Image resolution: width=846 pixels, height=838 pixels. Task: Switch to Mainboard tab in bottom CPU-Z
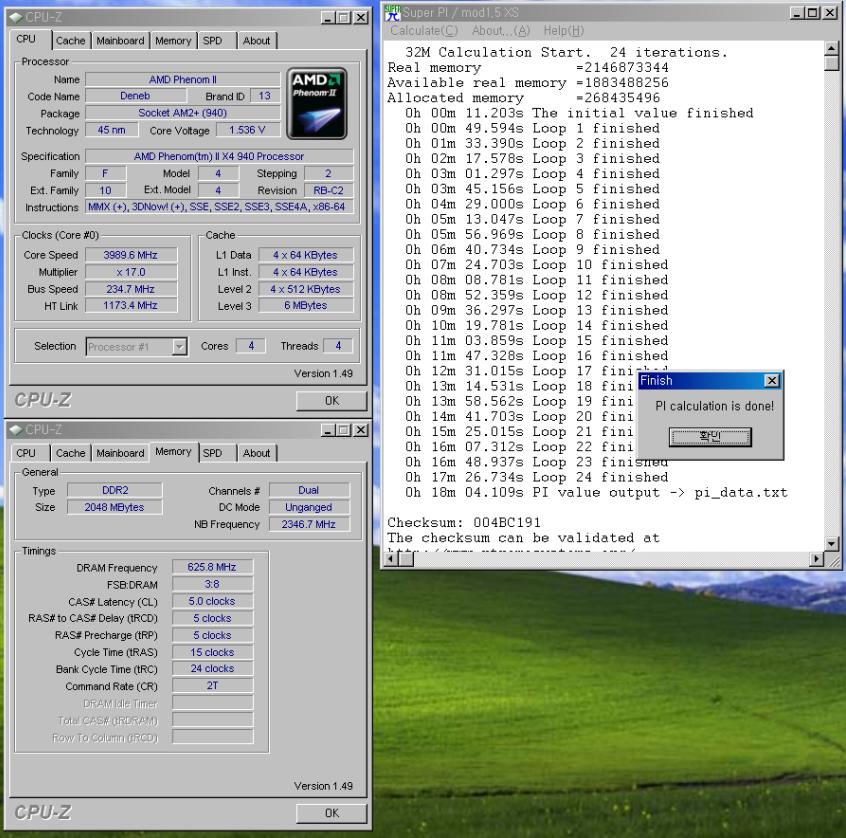coord(120,453)
